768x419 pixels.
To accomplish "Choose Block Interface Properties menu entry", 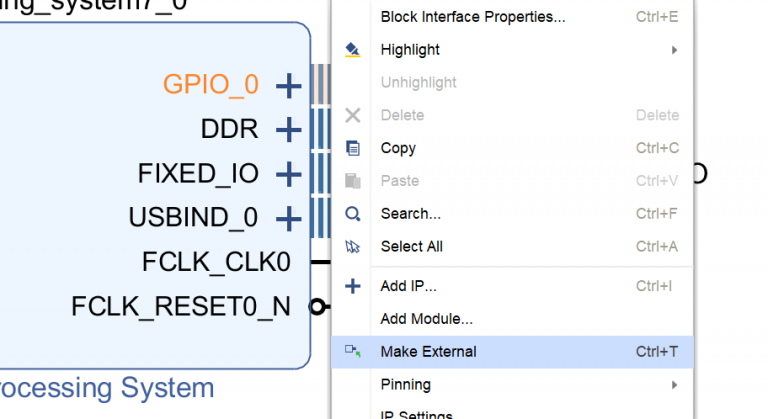I will tap(472, 17).
